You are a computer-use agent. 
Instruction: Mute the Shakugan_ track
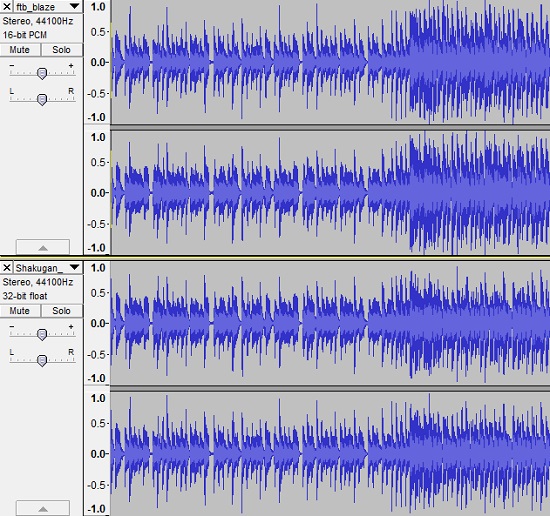20,311
